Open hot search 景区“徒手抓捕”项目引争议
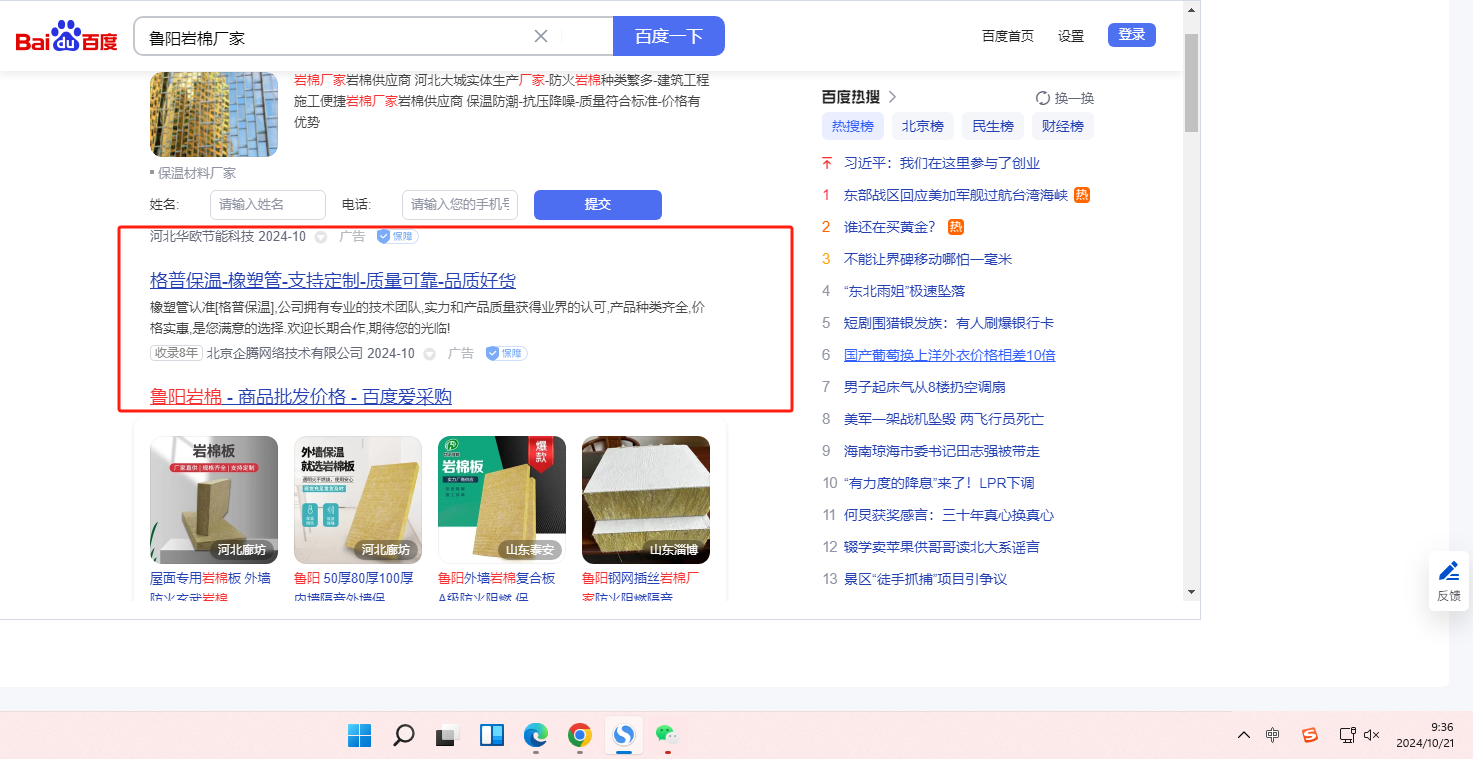 pos(925,579)
